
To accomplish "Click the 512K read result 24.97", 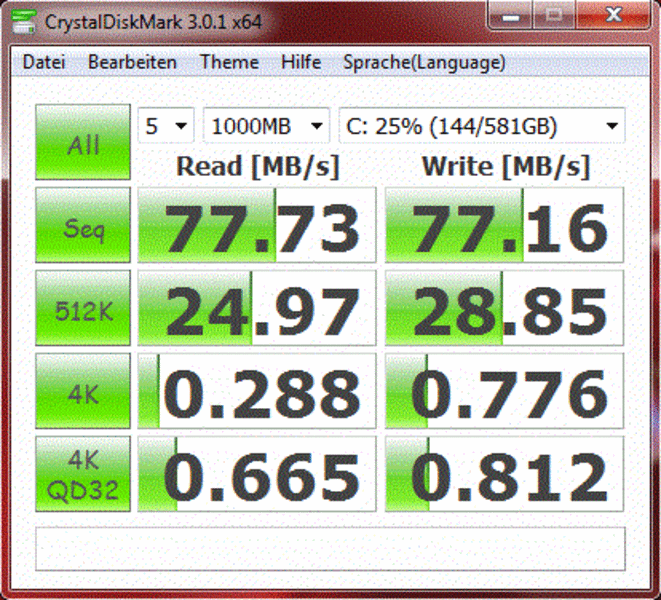I will tap(257, 308).
